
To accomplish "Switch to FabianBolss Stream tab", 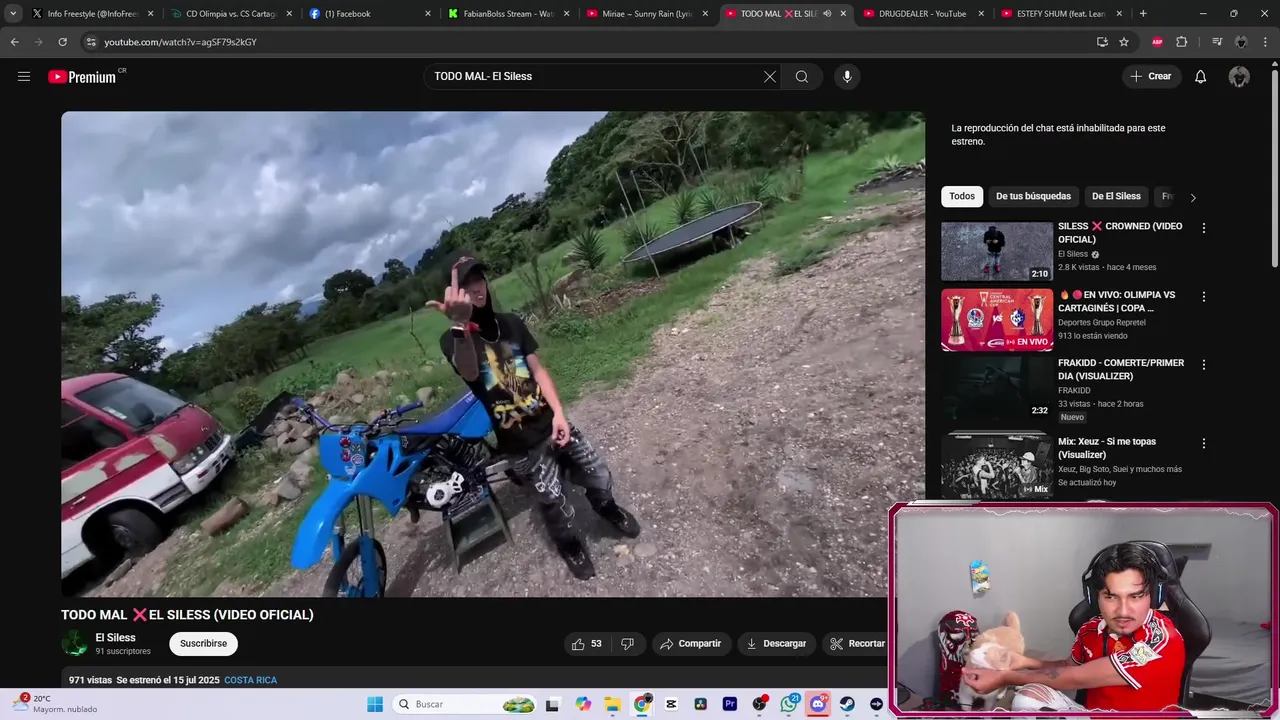I will tap(508, 14).
